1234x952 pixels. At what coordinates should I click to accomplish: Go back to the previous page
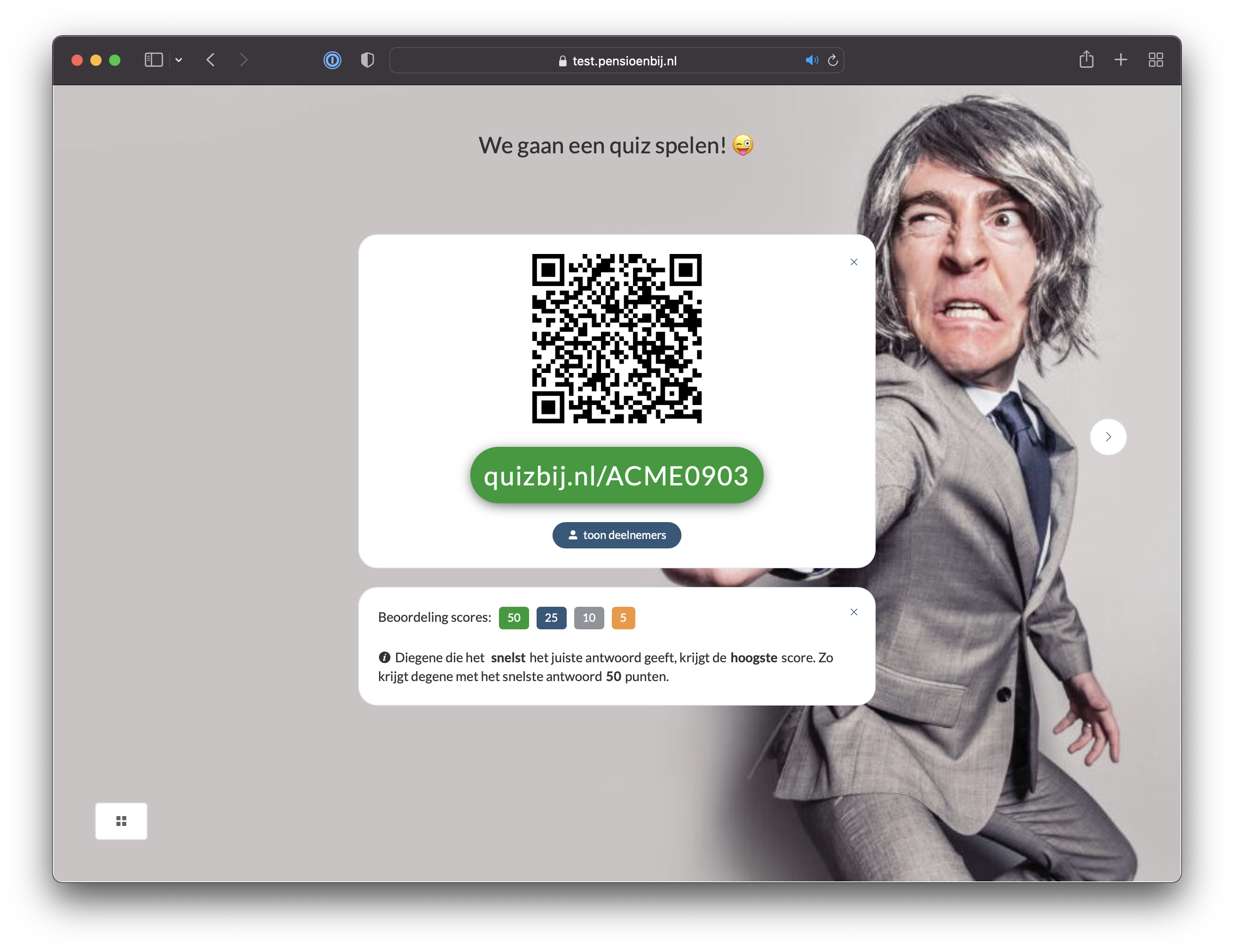[x=211, y=60]
